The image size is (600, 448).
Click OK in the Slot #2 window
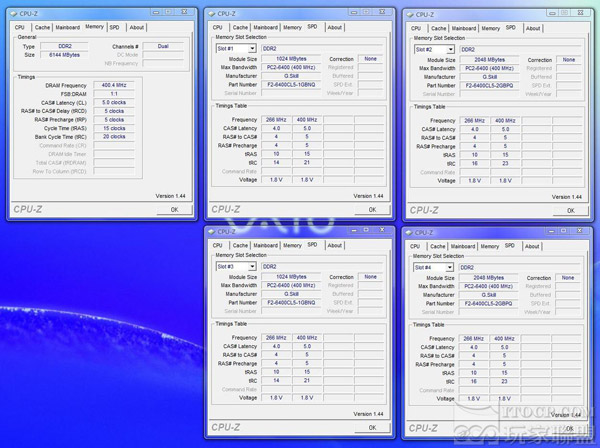(571, 210)
